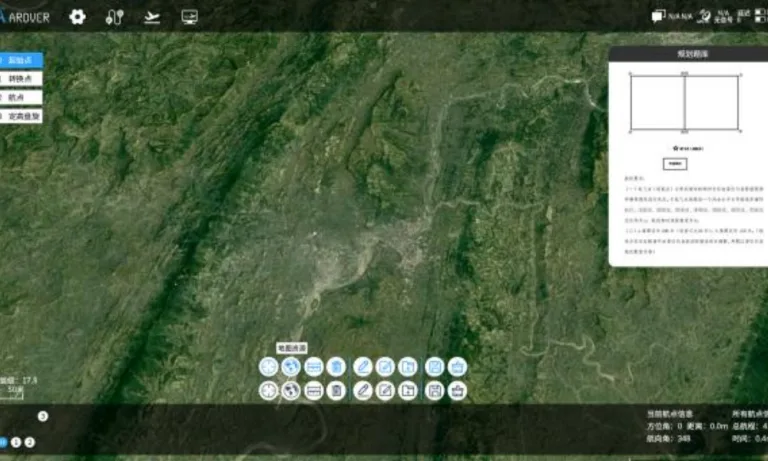Click the airplane landing icon in top bar
768x461 pixels.
tap(152, 17)
